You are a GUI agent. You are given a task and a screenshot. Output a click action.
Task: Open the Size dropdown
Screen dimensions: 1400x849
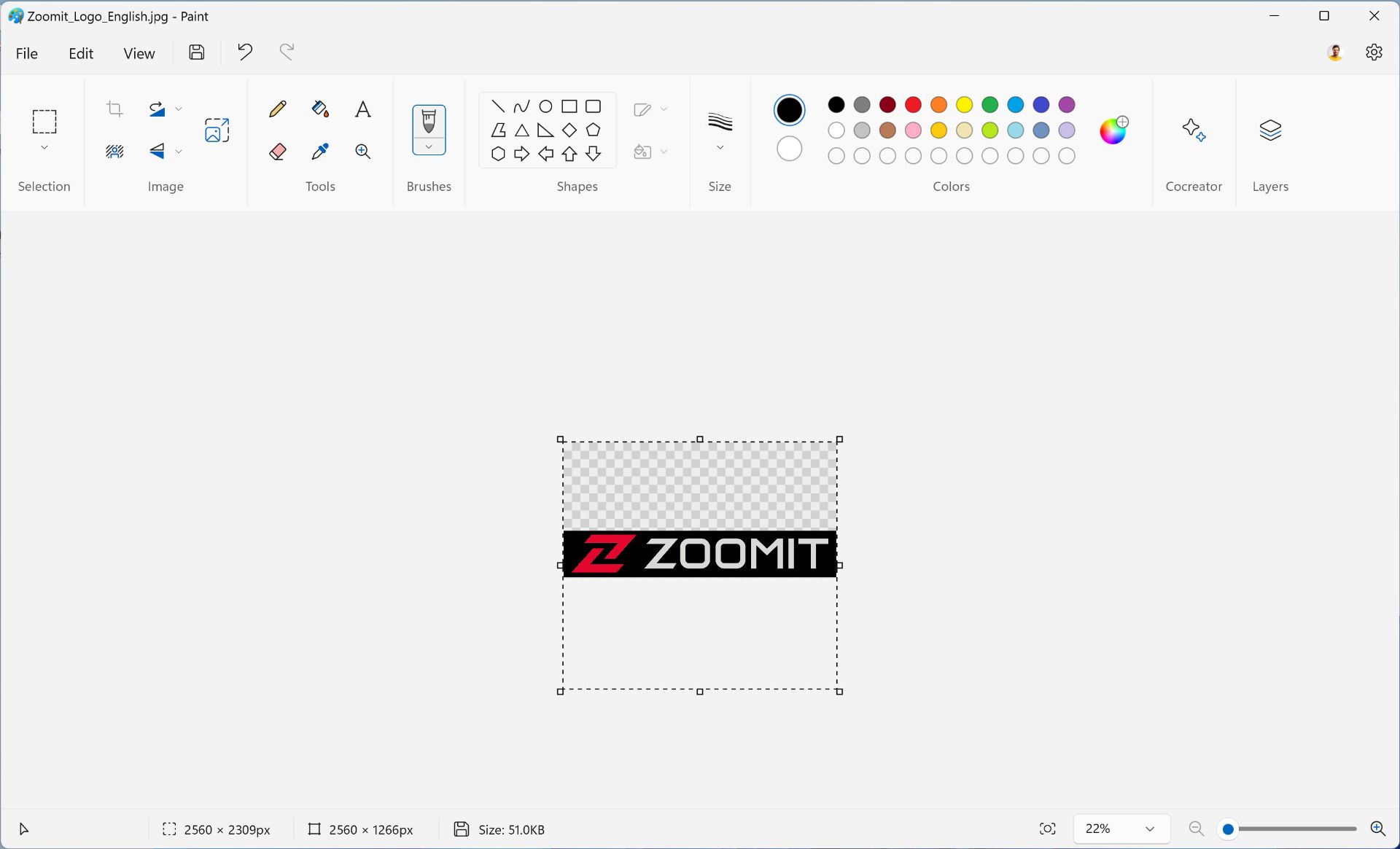pos(720,146)
